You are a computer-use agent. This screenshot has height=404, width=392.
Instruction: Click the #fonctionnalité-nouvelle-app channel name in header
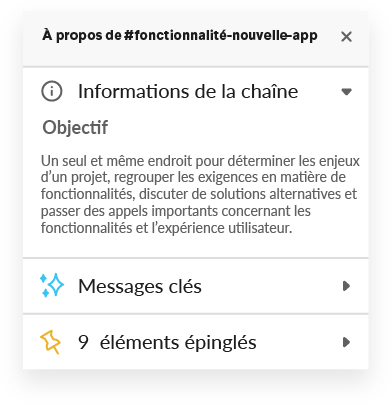click(220, 36)
